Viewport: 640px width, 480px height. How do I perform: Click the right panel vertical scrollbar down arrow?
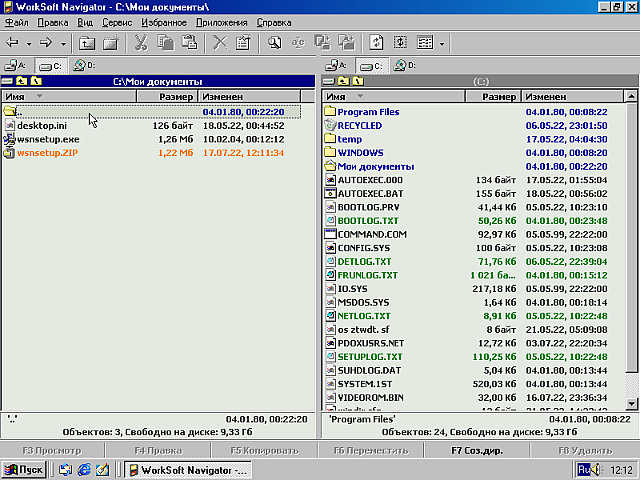click(x=631, y=403)
